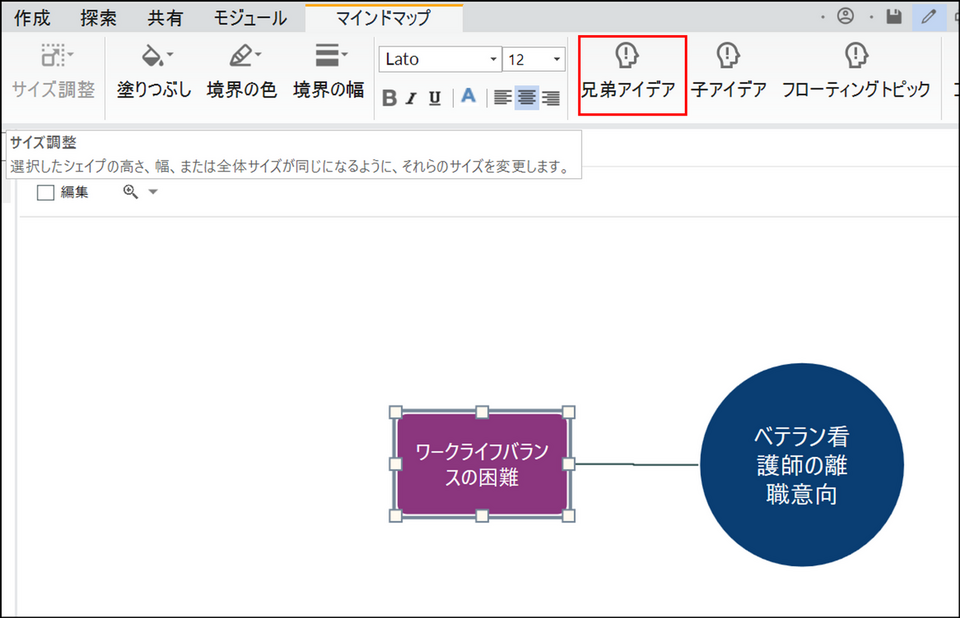Check the 編集 (edit) checkbox
Image resolution: width=960 pixels, height=618 pixels.
(x=45, y=193)
